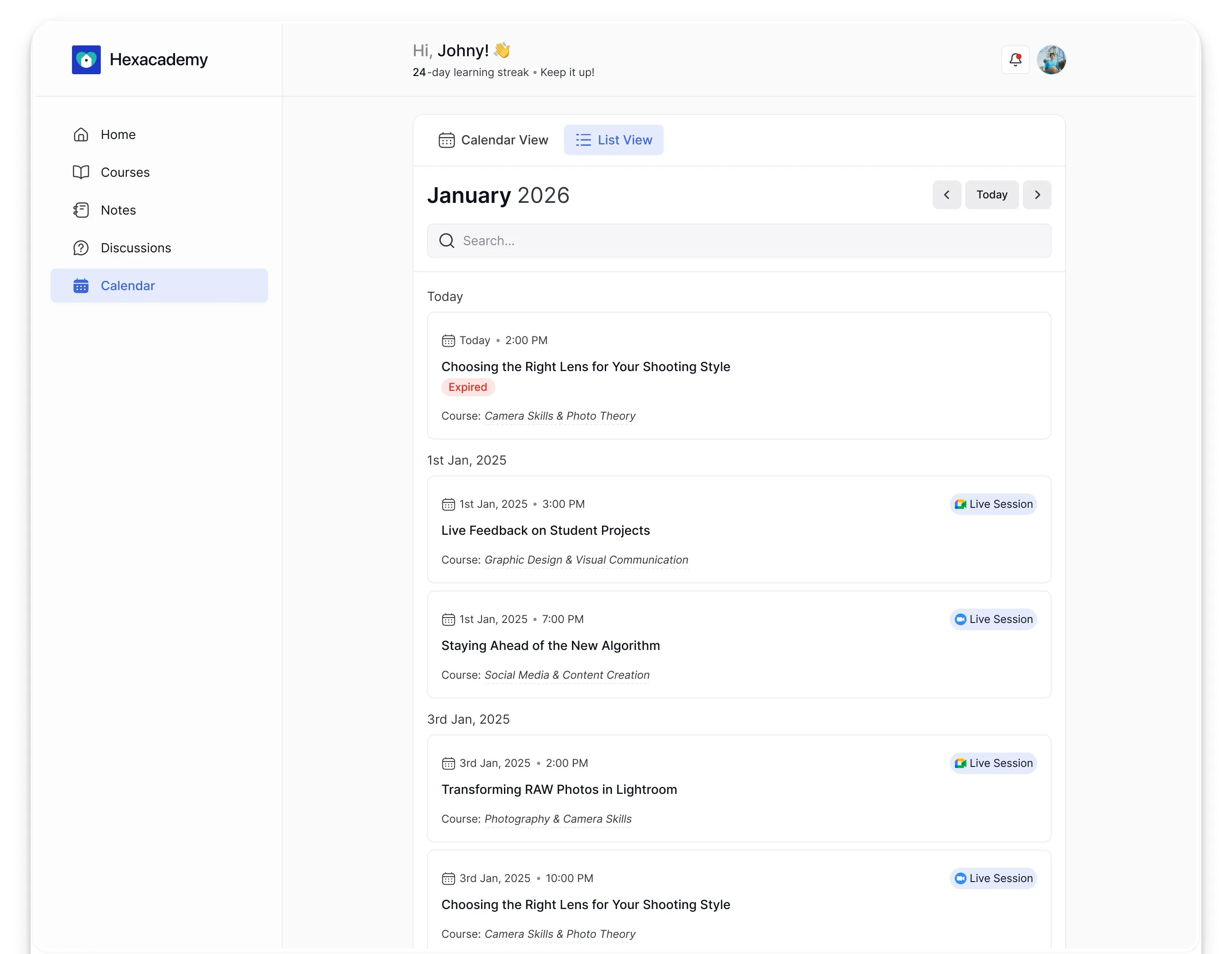Screen dimensions: 1232x954
Task: Click the Hexacademy logo icon
Action: point(86,60)
